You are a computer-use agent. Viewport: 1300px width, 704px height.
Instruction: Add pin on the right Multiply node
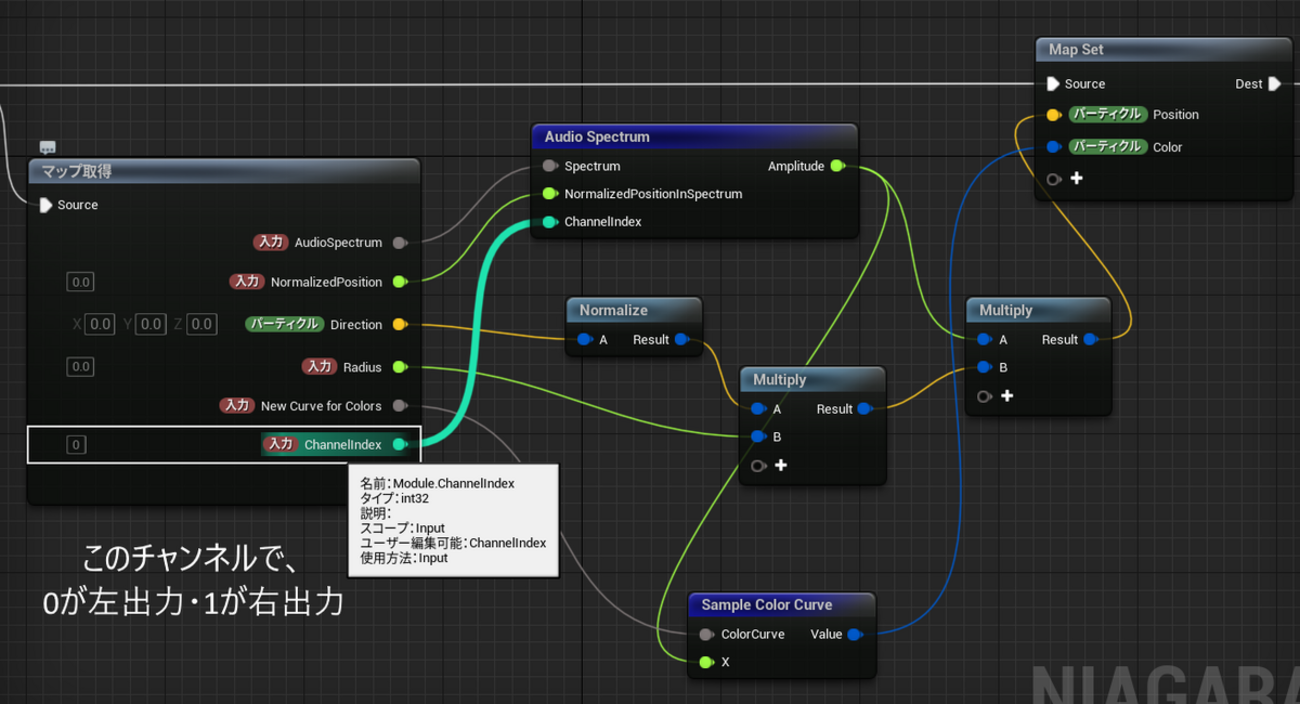[x=1006, y=396]
